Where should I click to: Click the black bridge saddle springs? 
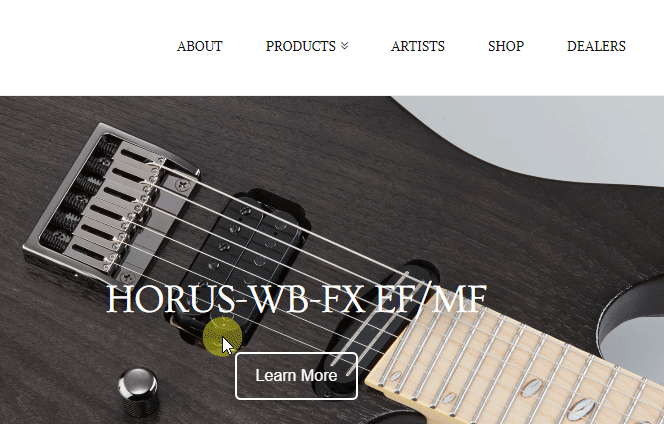pyautogui.click(x=76, y=197)
